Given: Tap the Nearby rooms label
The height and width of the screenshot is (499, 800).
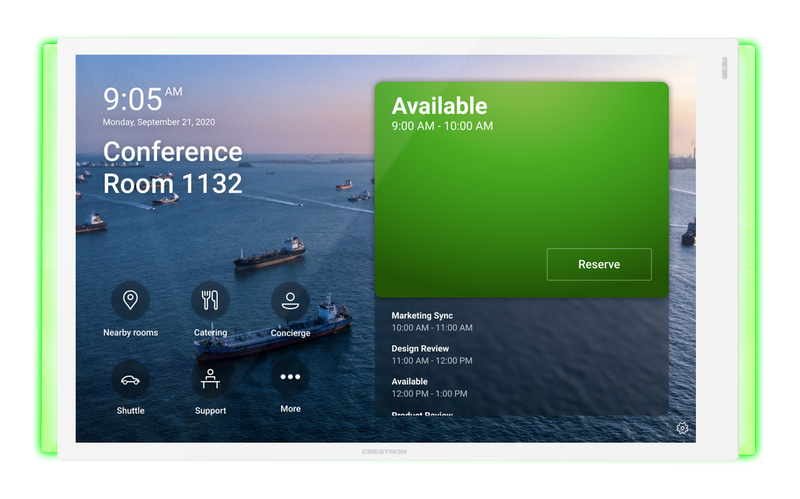Looking at the screenshot, I should (131, 333).
